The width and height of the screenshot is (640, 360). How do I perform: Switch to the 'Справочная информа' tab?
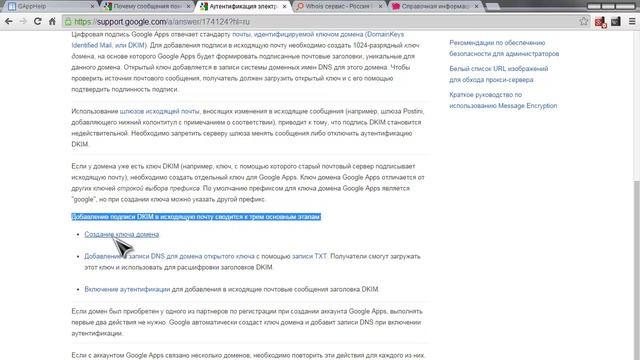tap(435, 6)
